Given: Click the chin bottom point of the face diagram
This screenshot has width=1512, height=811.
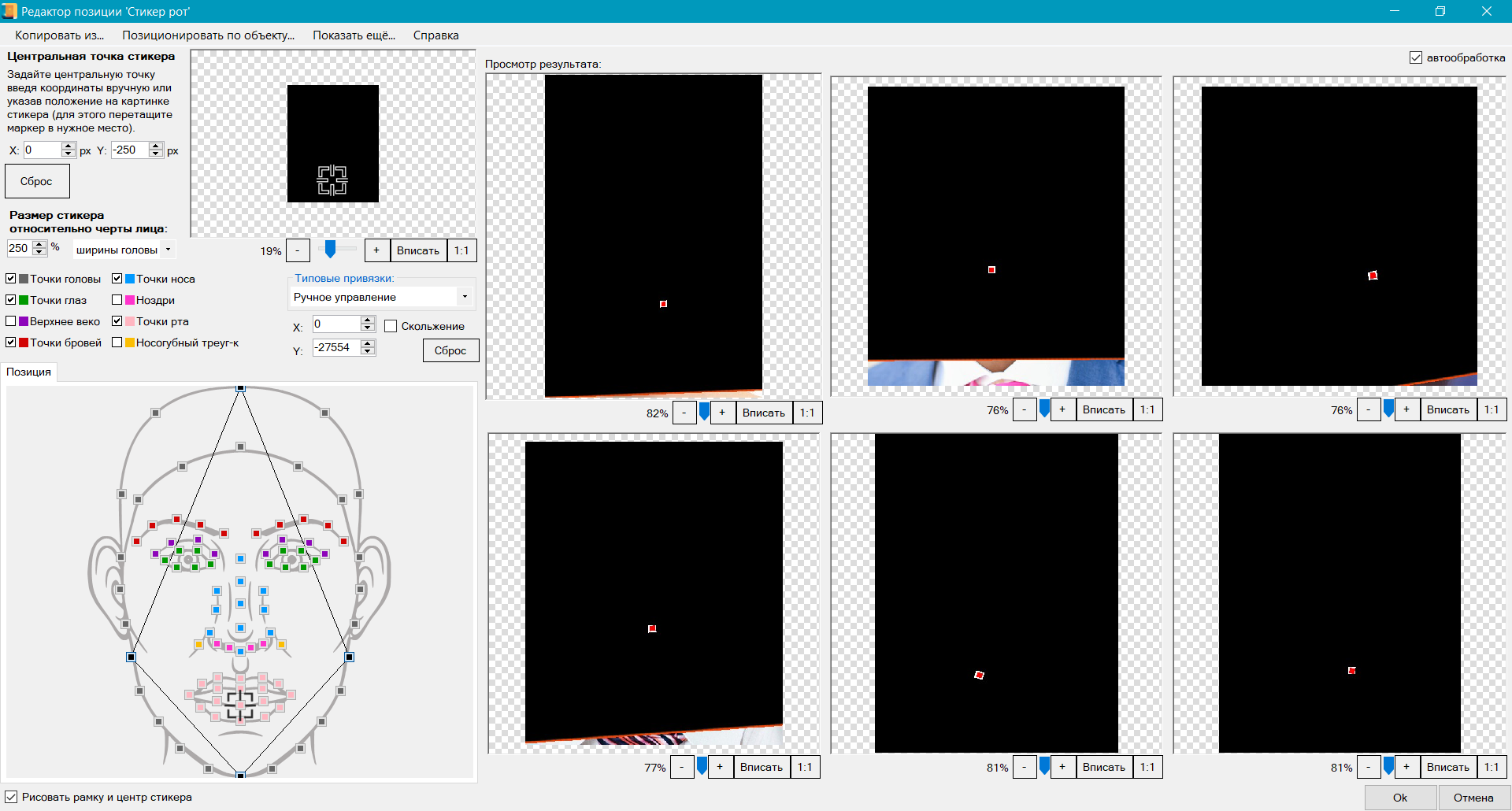Looking at the screenshot, I should (x=241, y=776).
